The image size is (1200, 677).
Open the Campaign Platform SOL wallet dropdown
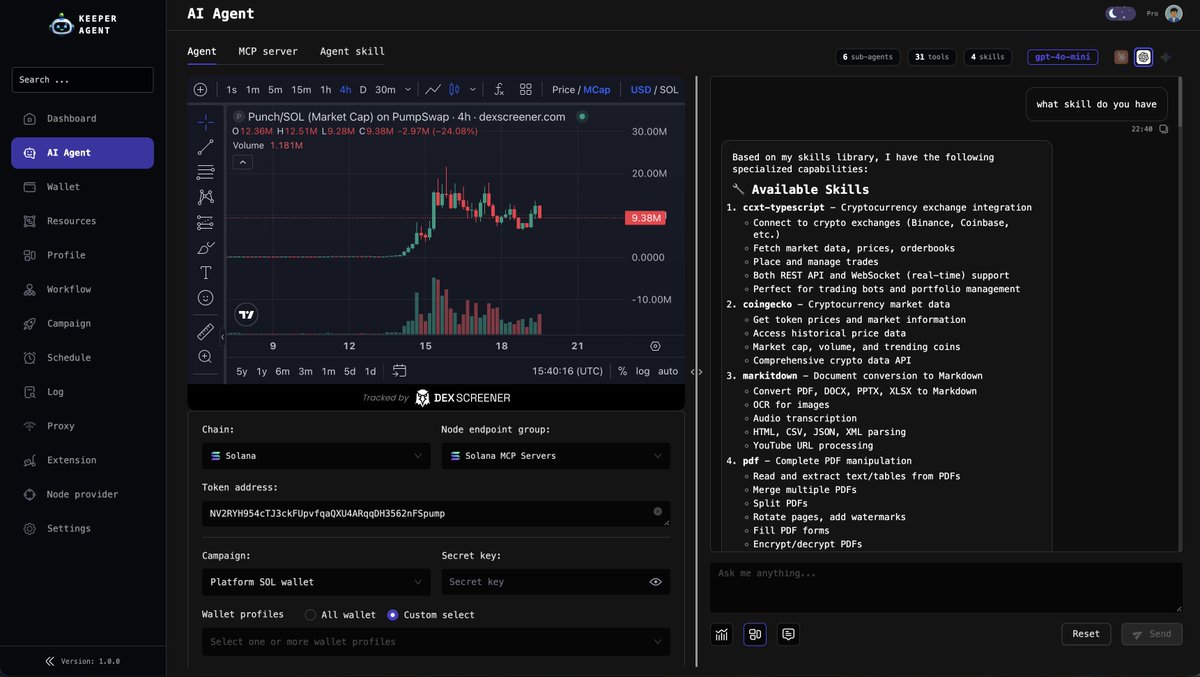pos(316,582)
